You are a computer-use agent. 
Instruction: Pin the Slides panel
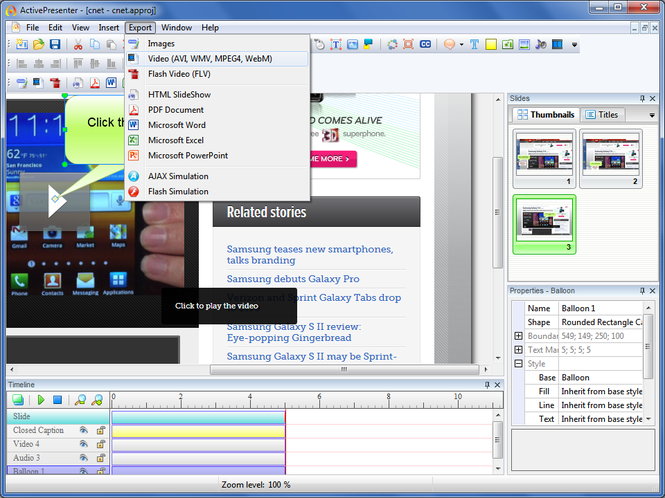tap(642, 98)
